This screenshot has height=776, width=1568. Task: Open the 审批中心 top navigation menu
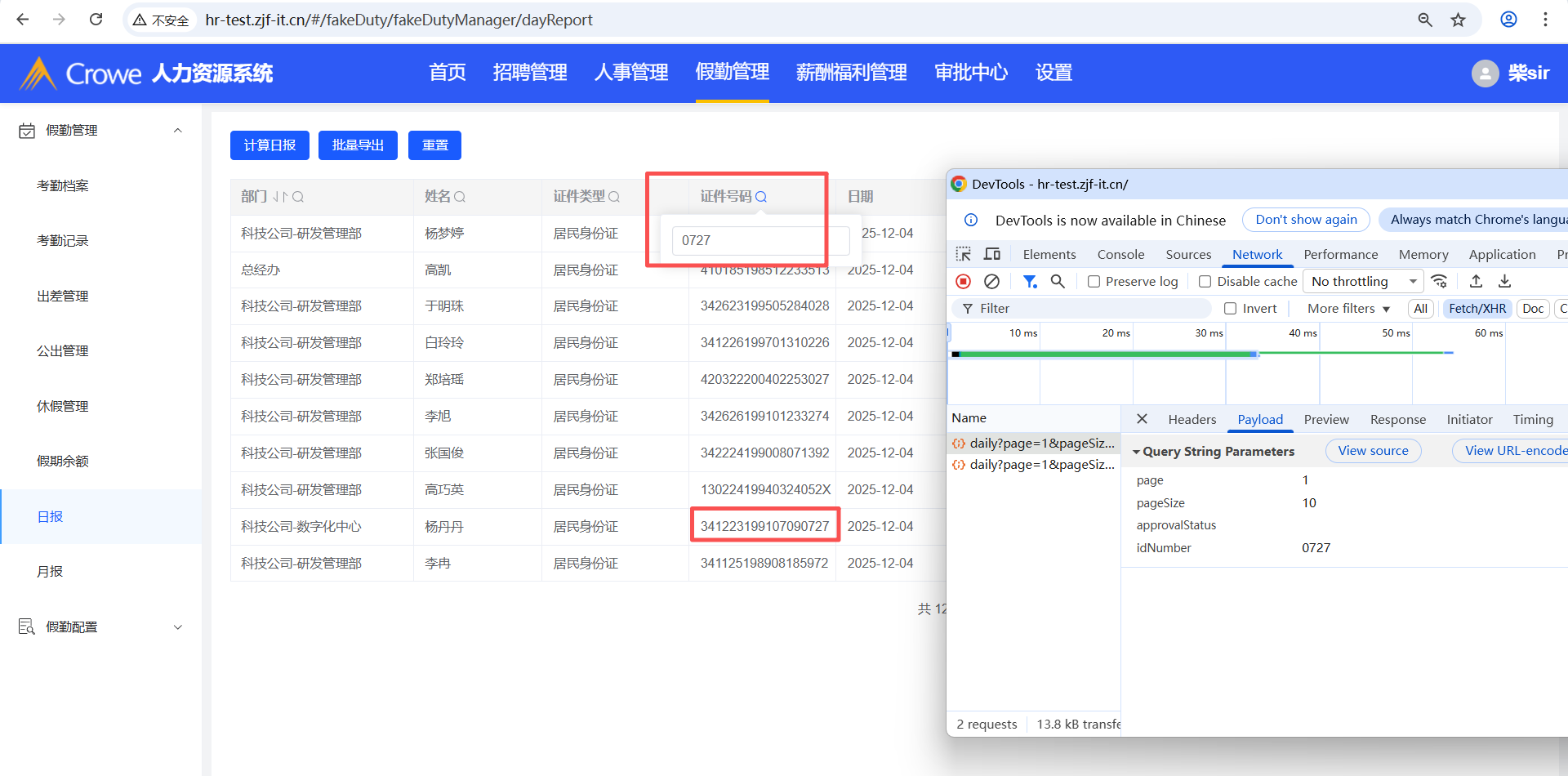coord(971,73)
